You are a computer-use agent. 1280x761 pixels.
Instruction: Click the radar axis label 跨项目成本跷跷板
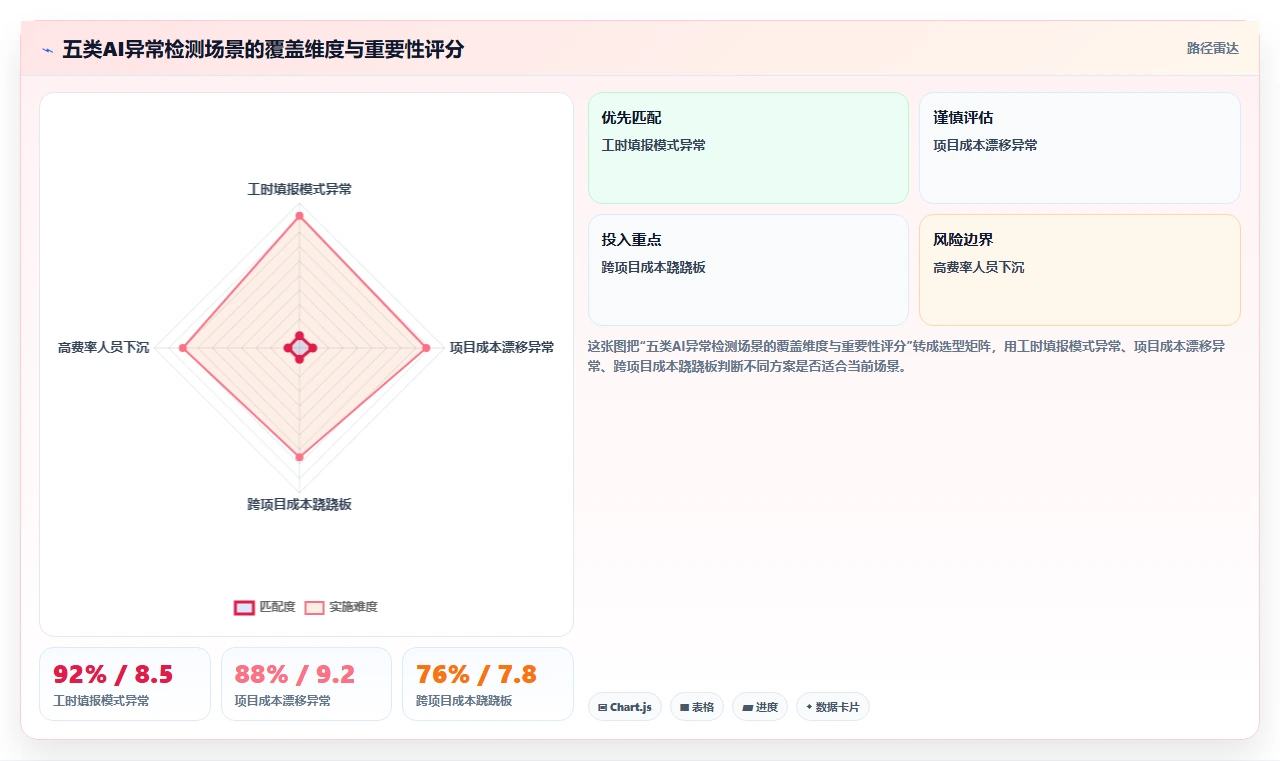point(299,504)
